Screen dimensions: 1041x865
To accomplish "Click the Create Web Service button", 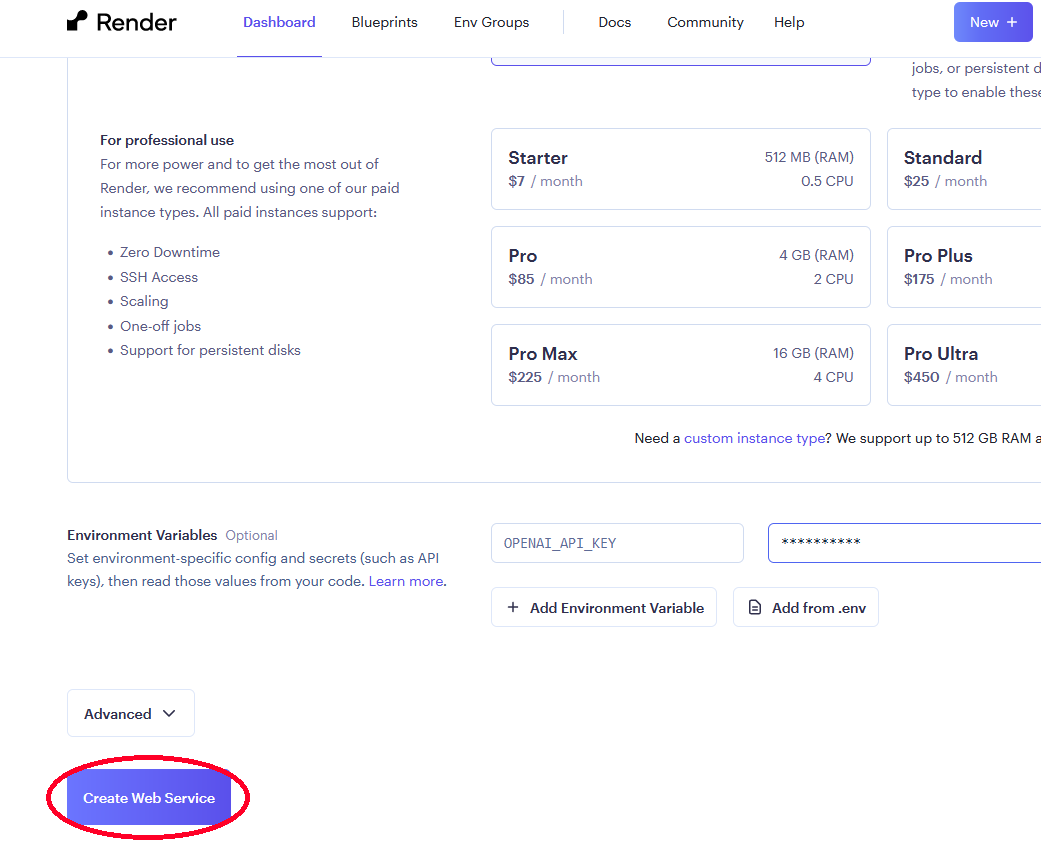I will click(x=148, y=797).
